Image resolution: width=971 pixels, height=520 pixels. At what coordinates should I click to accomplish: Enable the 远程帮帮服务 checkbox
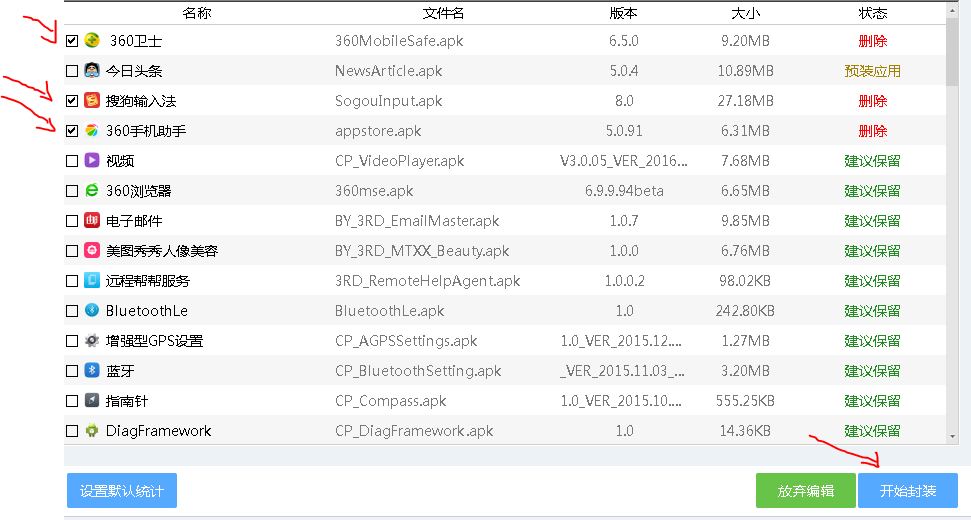pyautogui.click(x=72, y=281)
